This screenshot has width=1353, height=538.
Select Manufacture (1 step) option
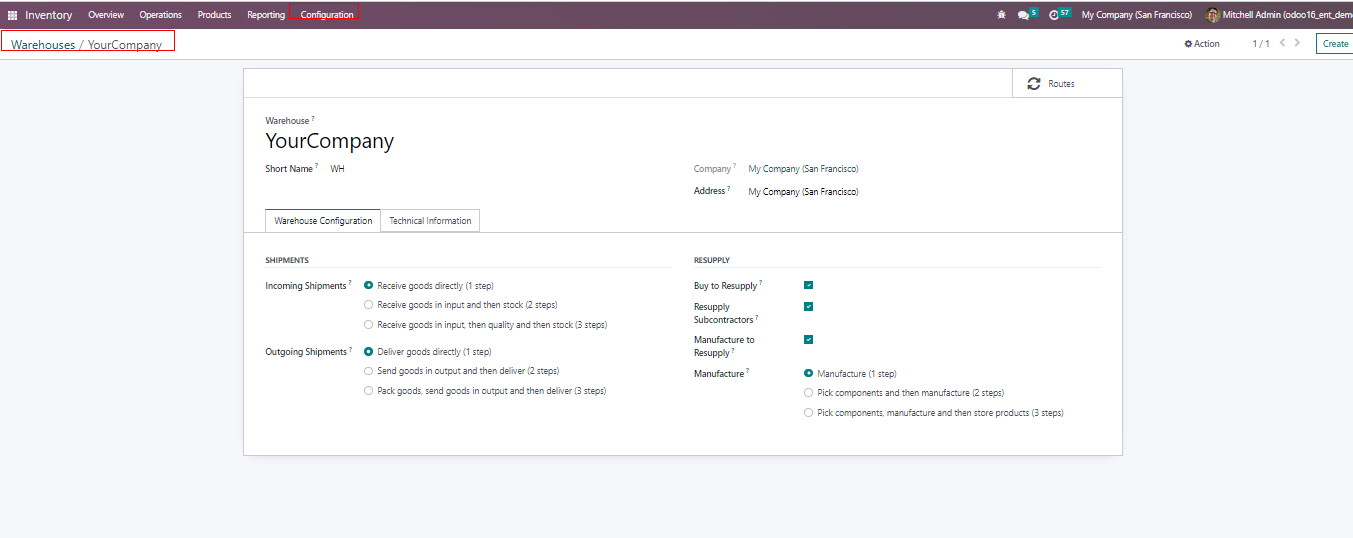pyautogui.click(x=808, y=374)
